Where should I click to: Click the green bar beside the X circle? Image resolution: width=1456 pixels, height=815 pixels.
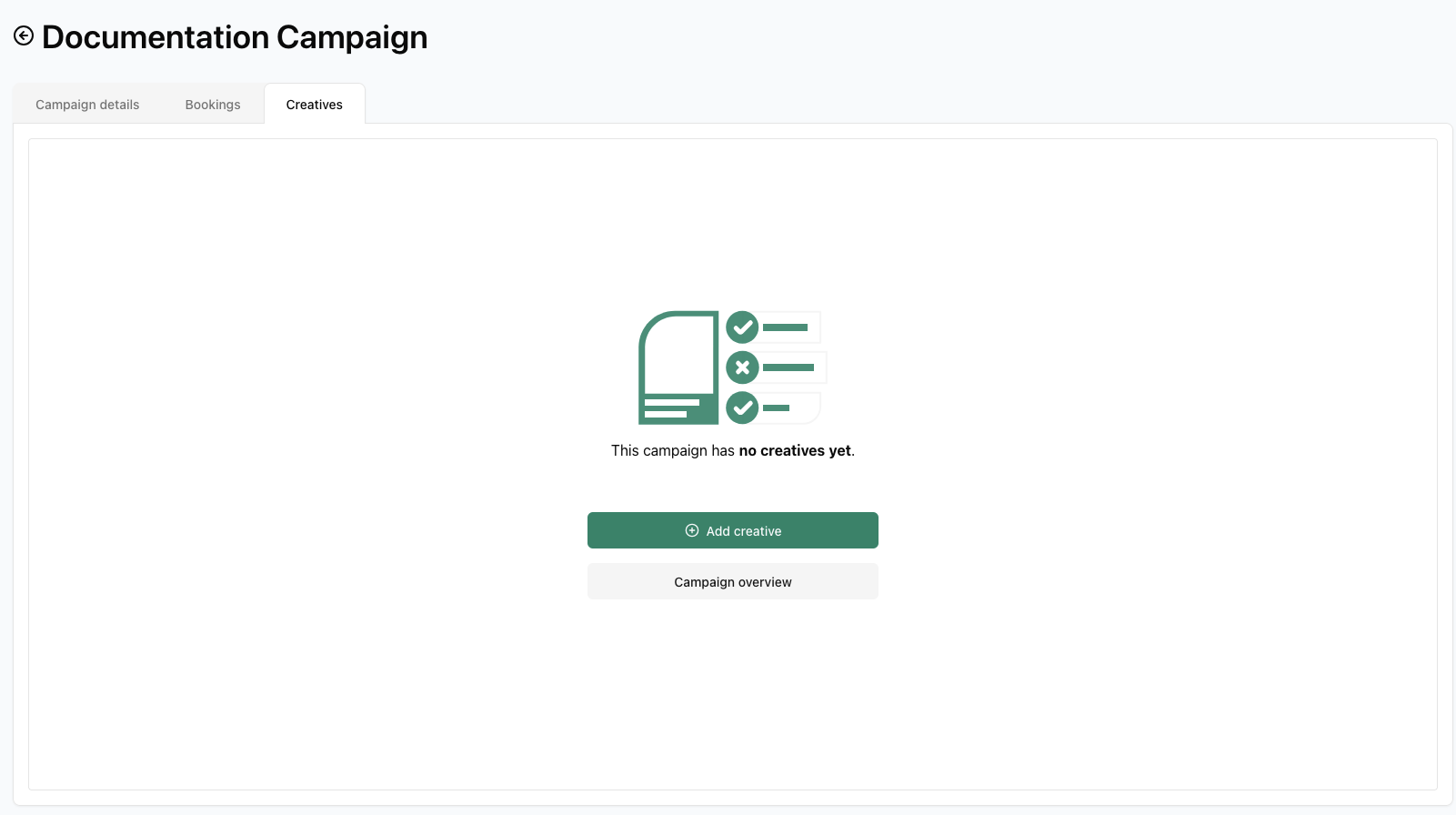click(x=788, y=367)
